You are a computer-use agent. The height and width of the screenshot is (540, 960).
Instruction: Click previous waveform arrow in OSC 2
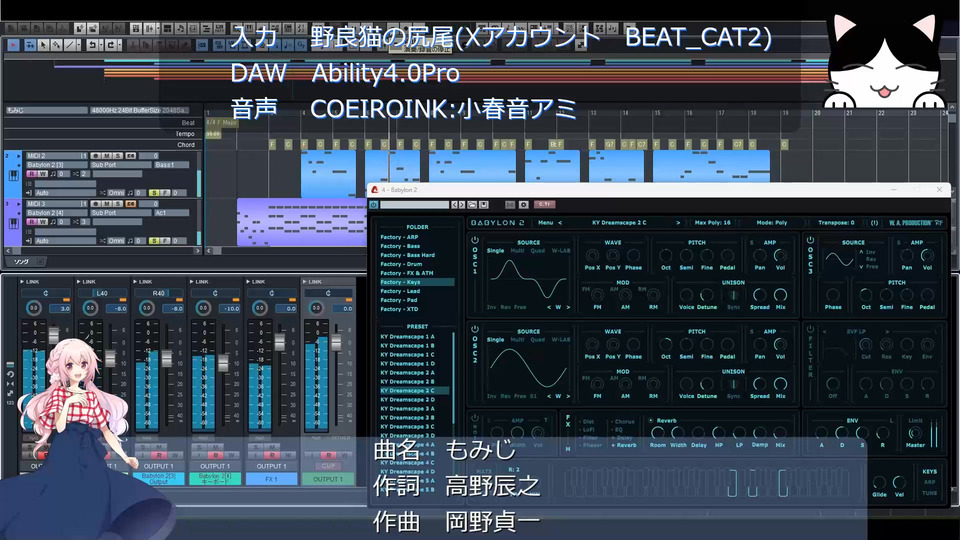(549, 396)
